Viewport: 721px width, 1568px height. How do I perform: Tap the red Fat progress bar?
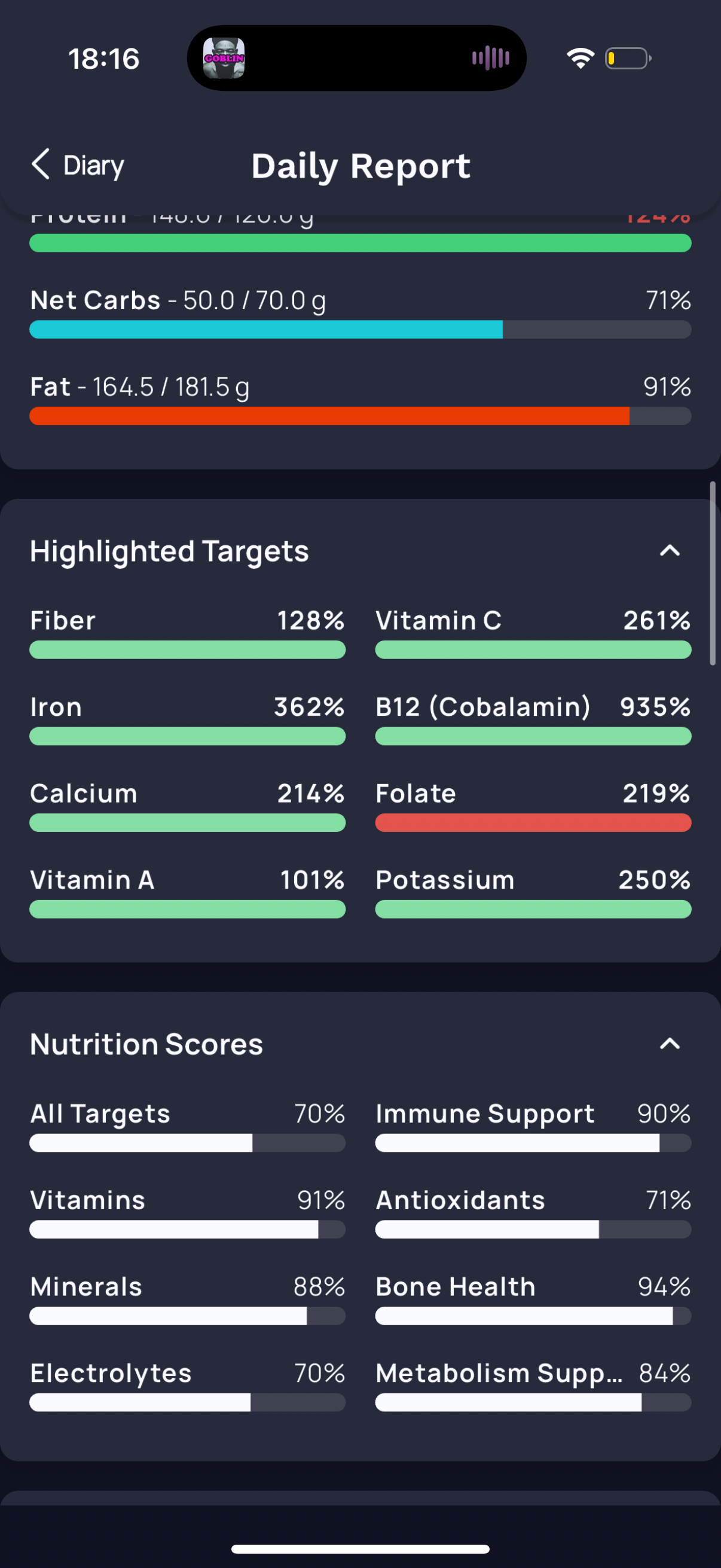[360, 416]
